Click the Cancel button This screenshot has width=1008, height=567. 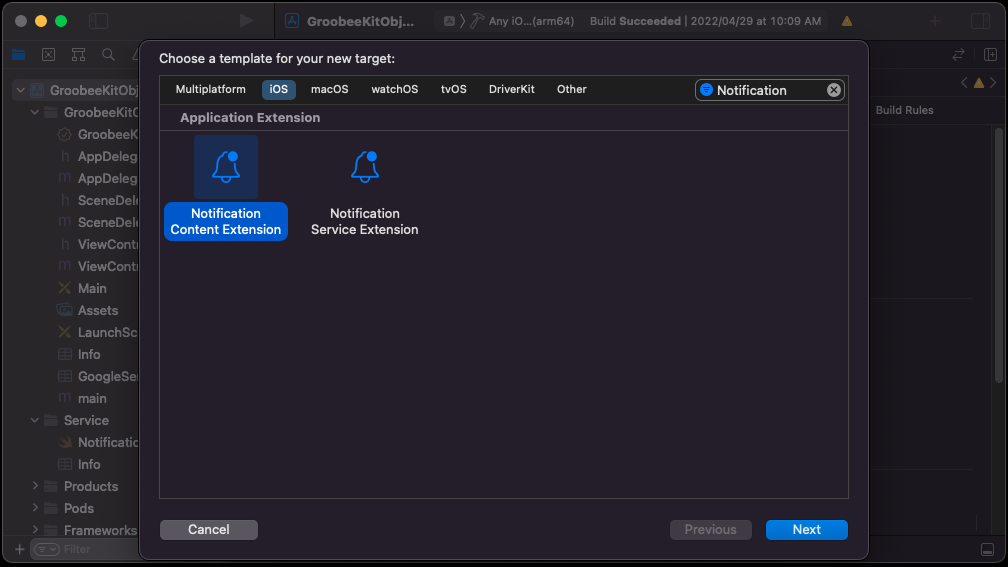point(208,529)
